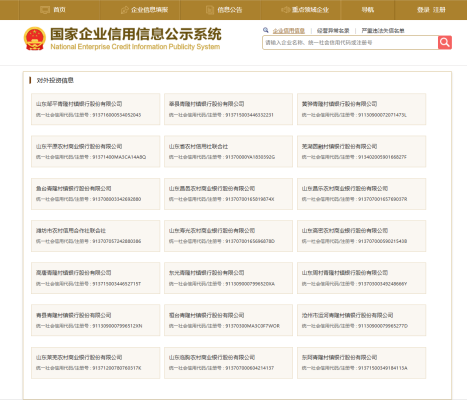Select 经营异常名录 search tab
The image size is (467, 406).
pos(333,31)
